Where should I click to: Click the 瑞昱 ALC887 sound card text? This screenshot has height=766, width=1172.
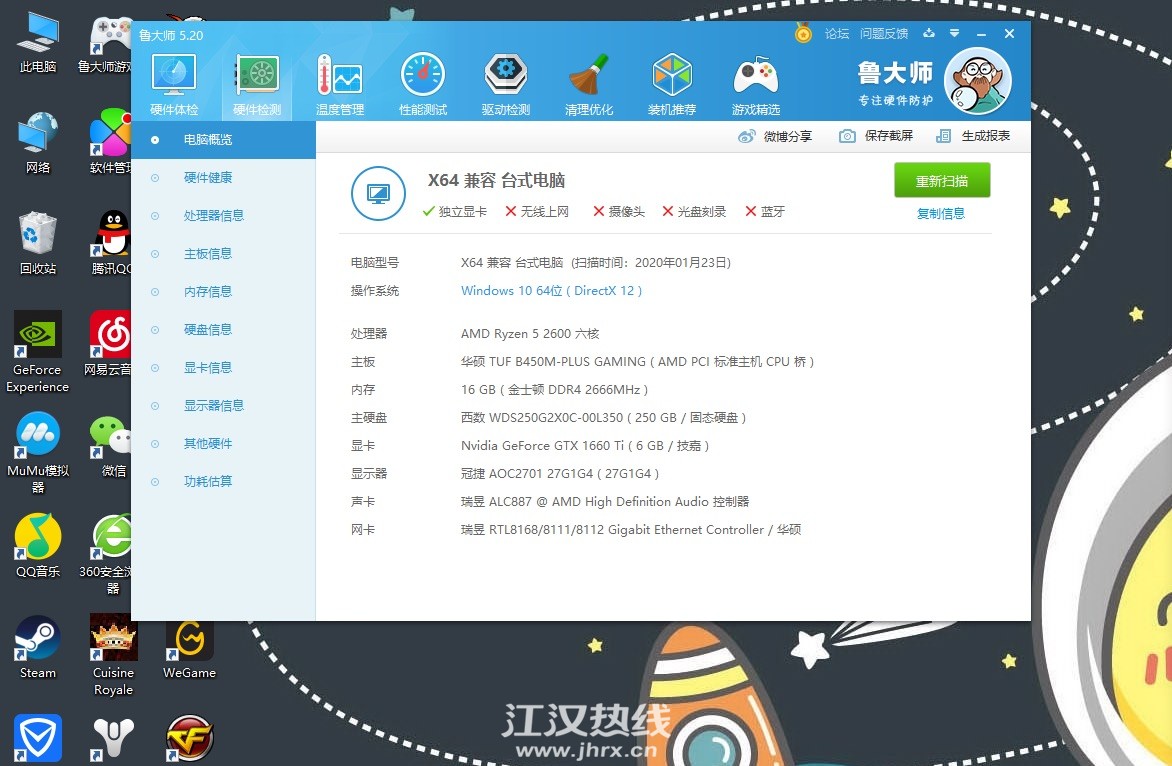click(x=605, y=501)
